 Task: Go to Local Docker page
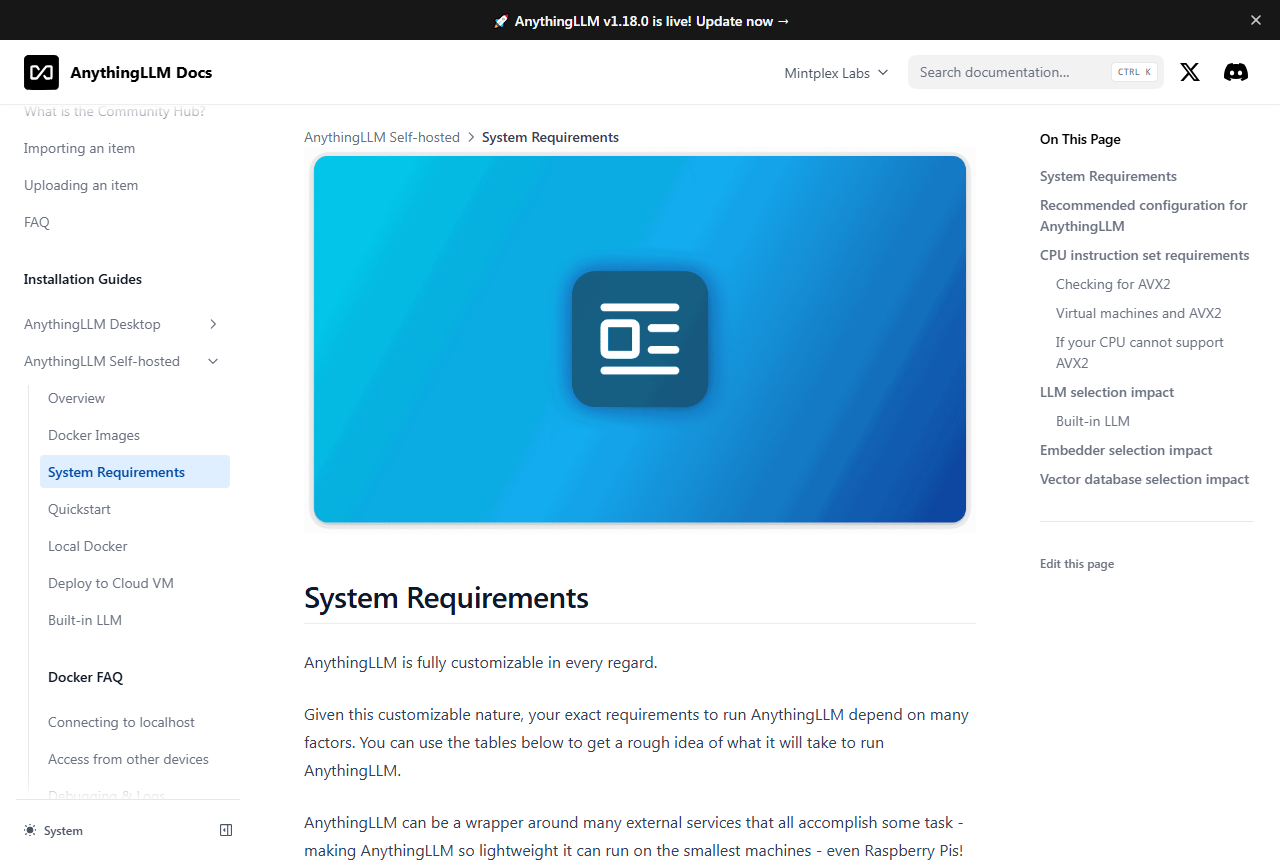pos(88,546)
